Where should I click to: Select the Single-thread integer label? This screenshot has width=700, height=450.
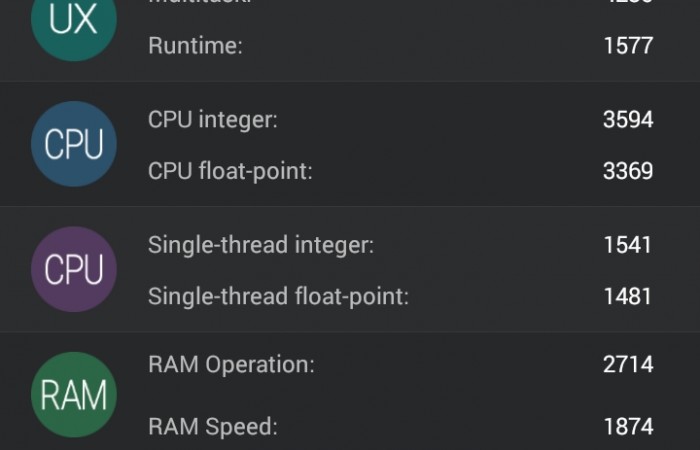pos(261,245)
